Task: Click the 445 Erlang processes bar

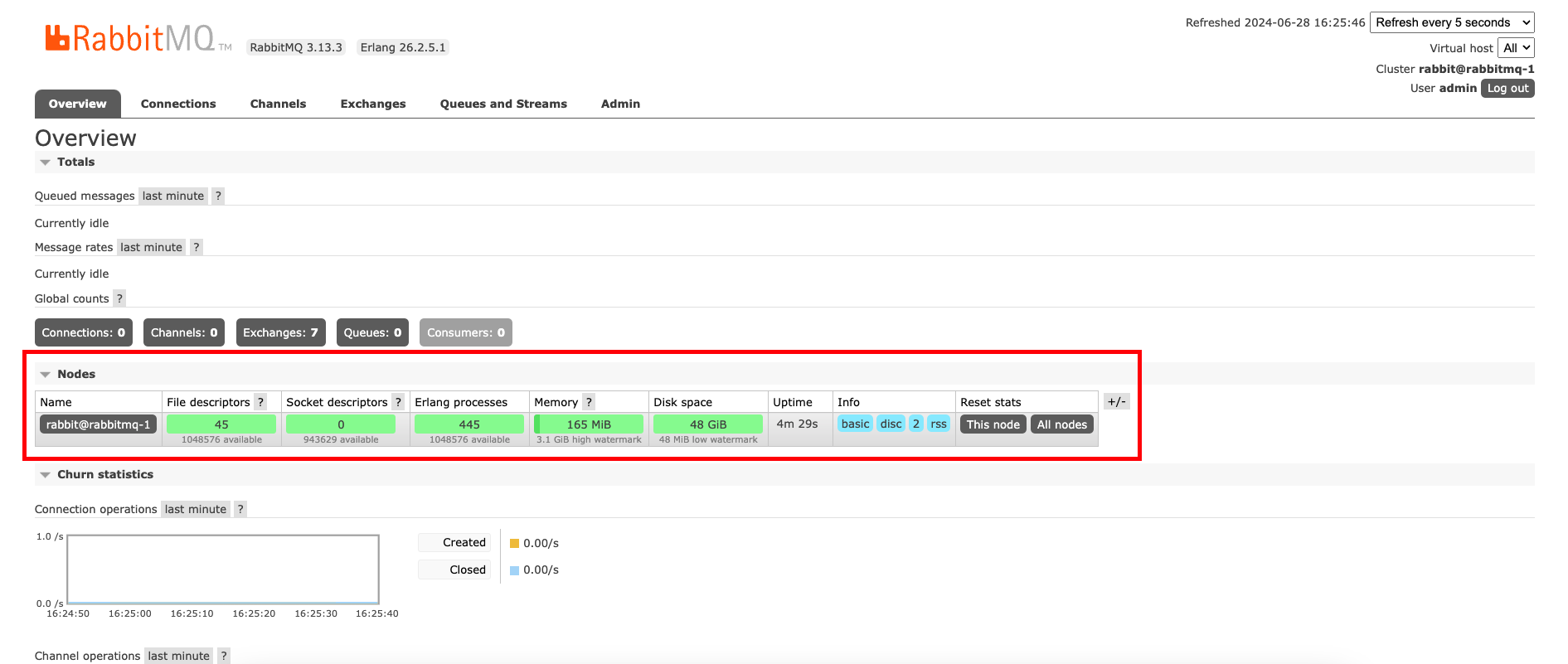Action: pos(469,424)
